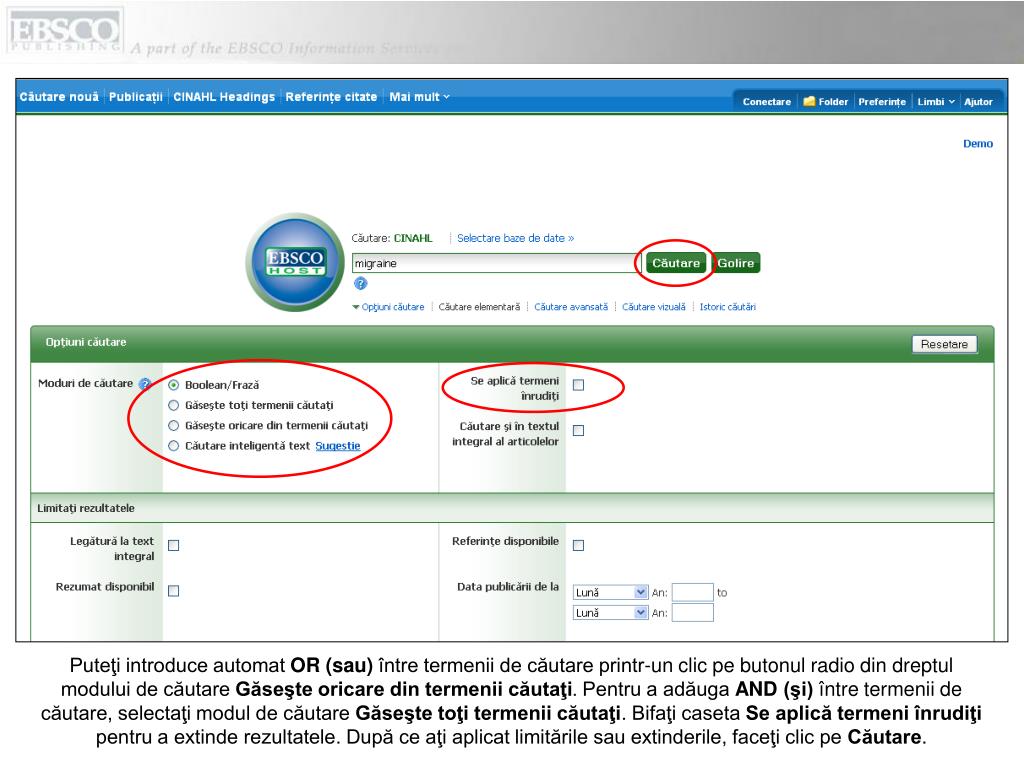The image size is (1024, 768).
Task: Switch to Căutare avansată link
Action: 571,307
